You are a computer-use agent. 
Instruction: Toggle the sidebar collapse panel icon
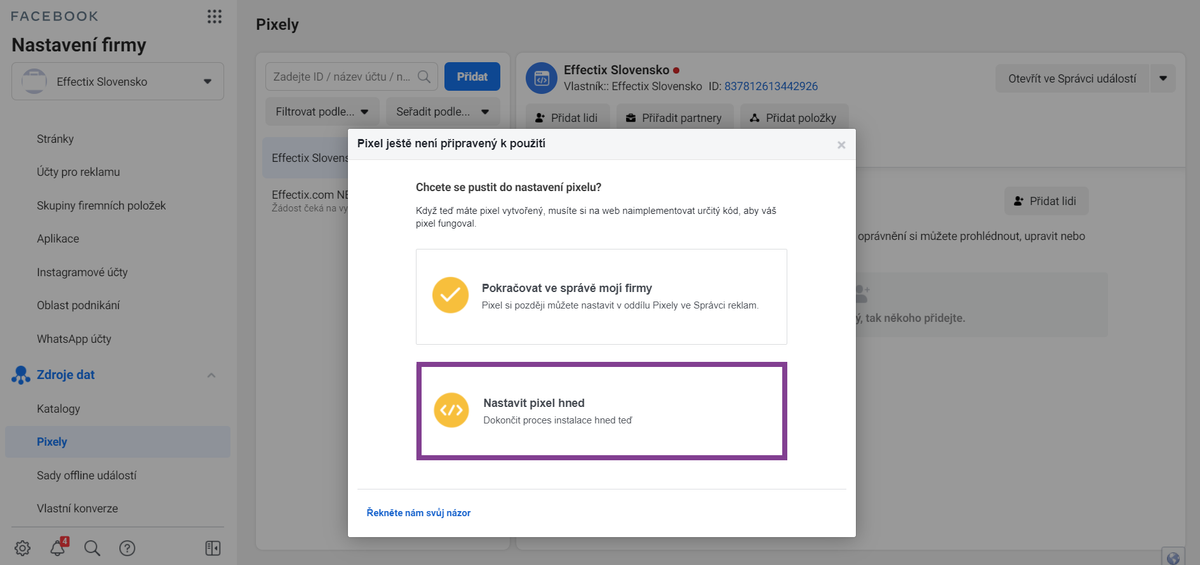(212, 548)
